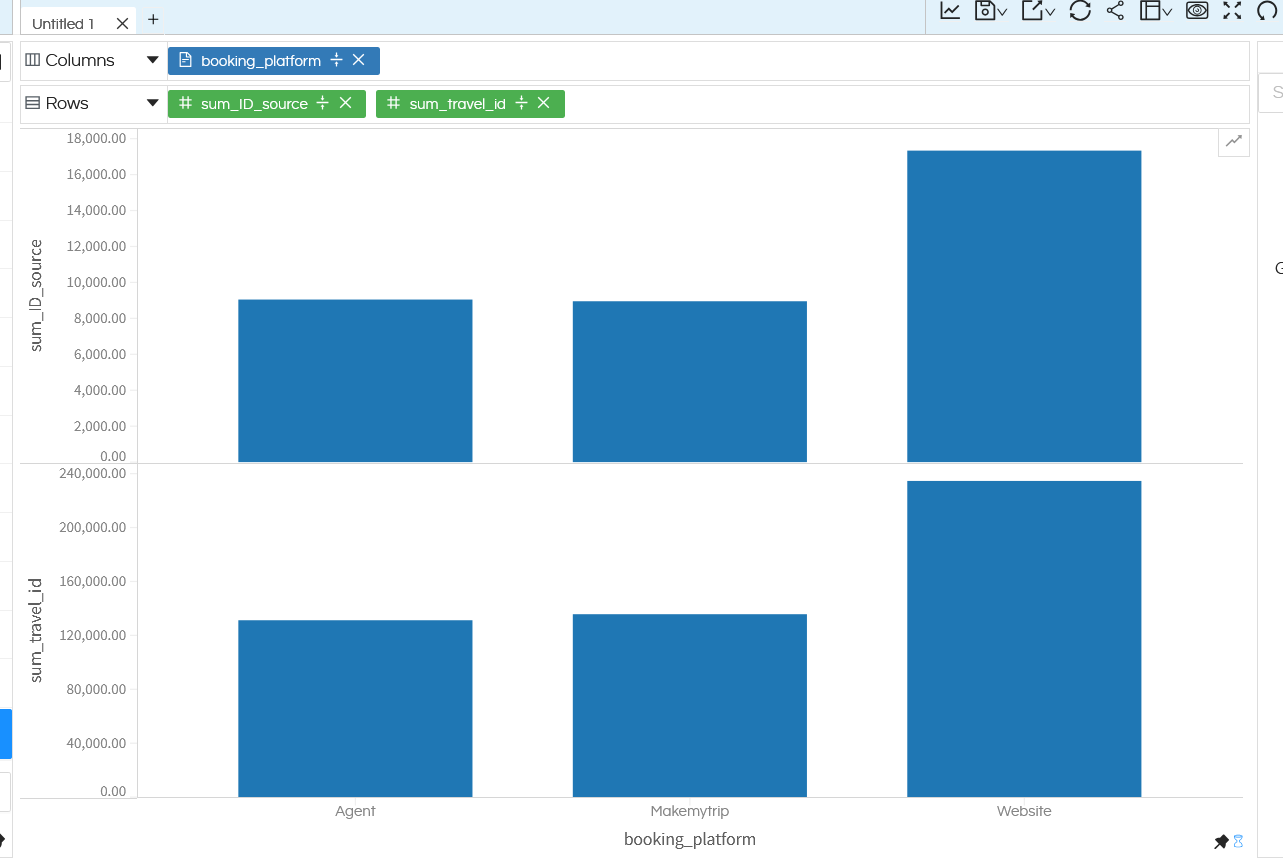The image size is (1283, 860).
Task: Click the Columns shelf label
Action: (x=80, y=60)
